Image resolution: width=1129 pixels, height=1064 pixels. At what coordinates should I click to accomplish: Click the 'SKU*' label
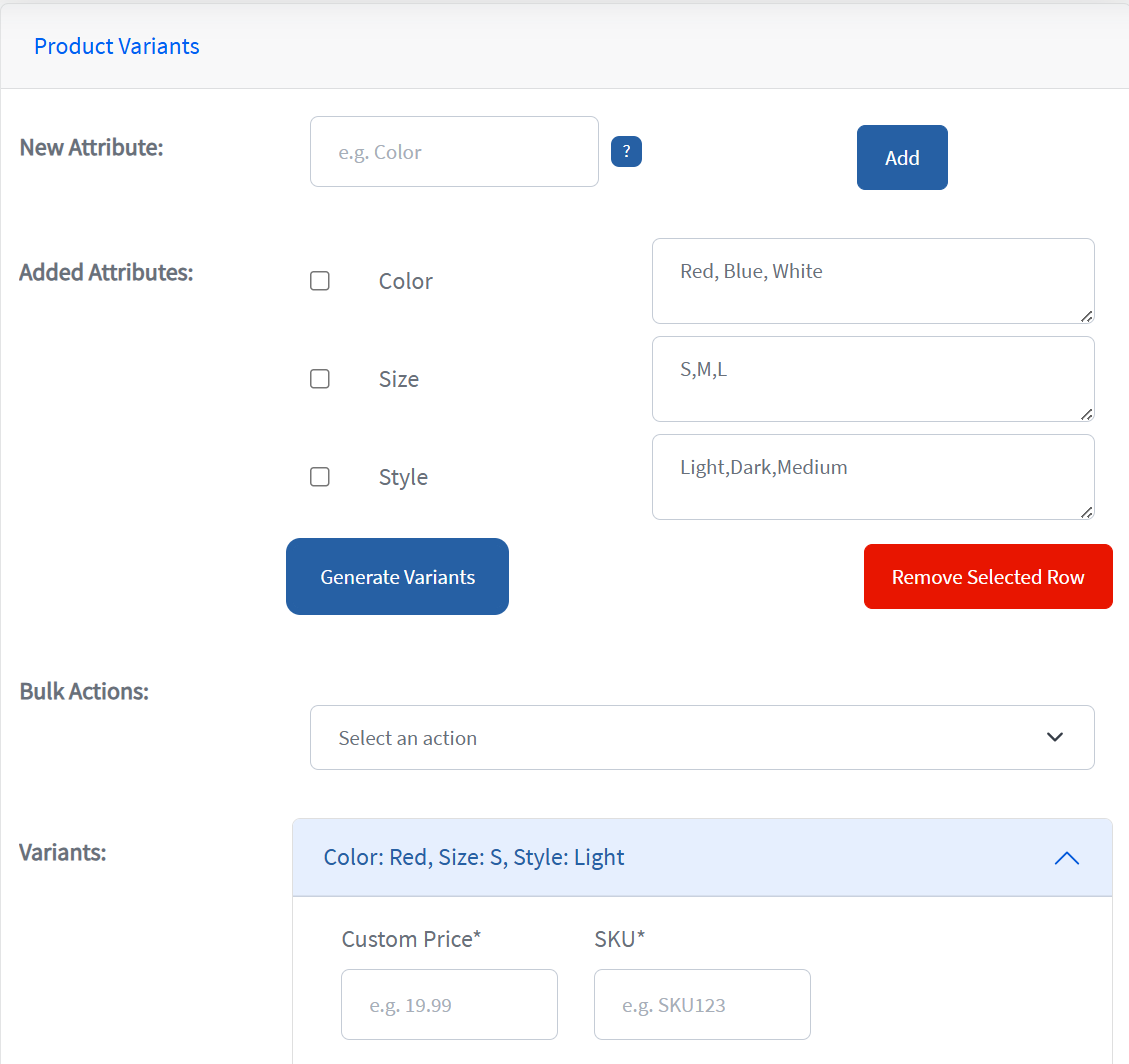coord(619,939)
